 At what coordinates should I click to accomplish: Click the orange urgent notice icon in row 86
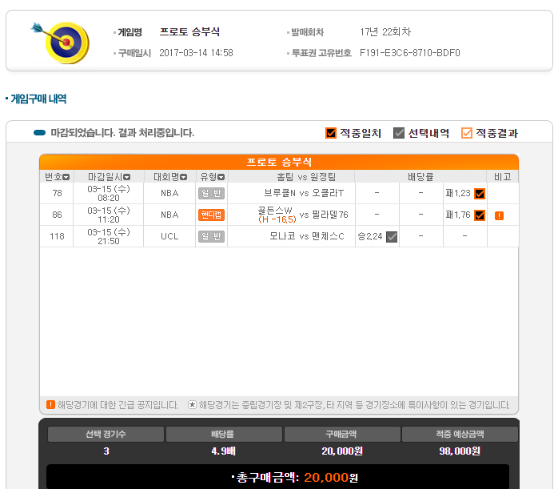pyautogui.click(x=499, y=215)
